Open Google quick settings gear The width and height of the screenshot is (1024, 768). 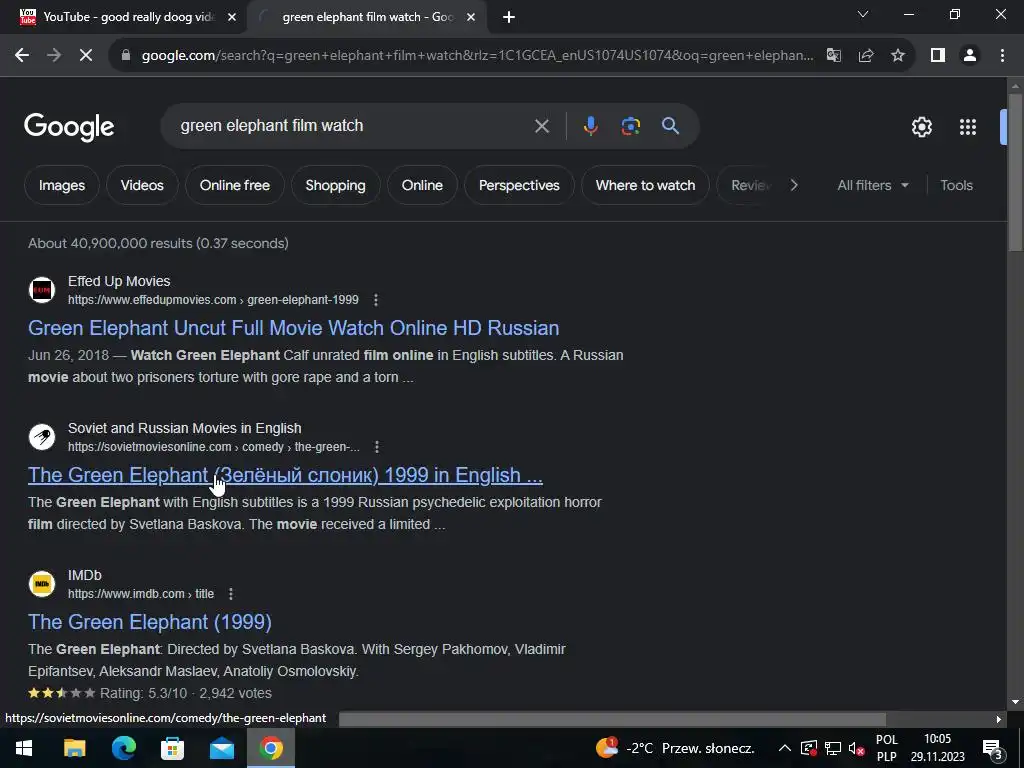[921, 127]
